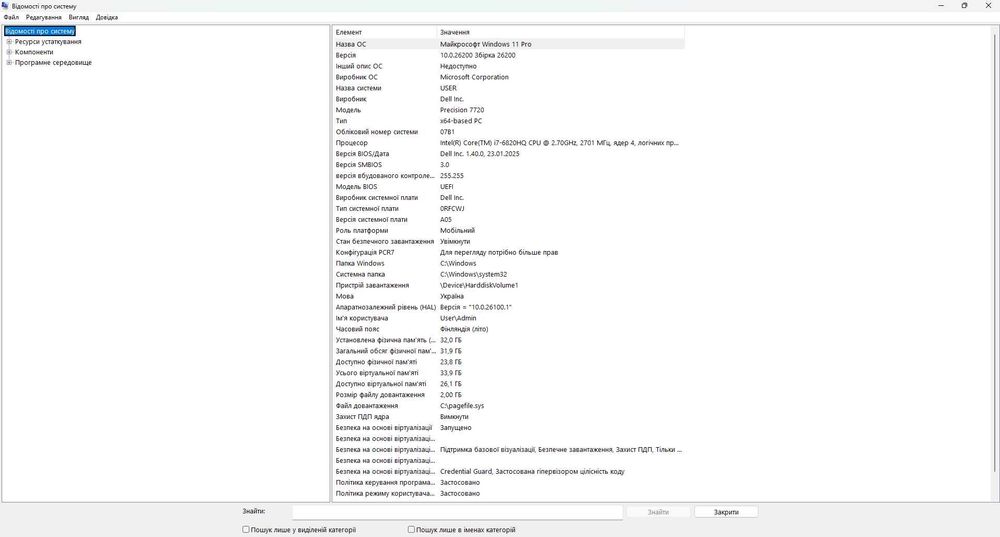Image resolution: width=1000 pixels, height=537 pixels.
Task: Click the Елемент column header
Action: click(385, 32)
